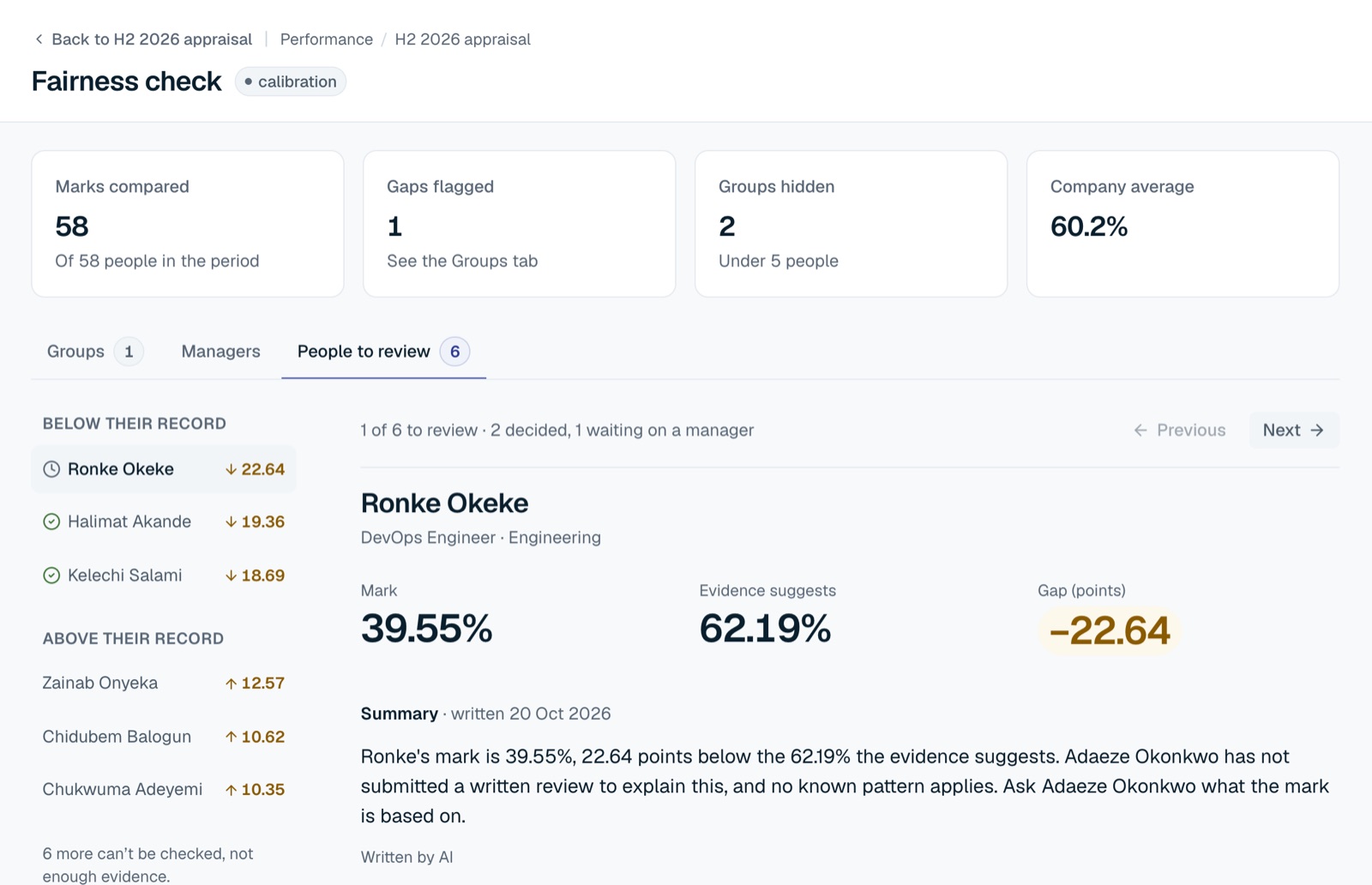Screen dimensions: 1372x885
Task: Click the 62.19% Evidence suggests value
Action: pyautogui.click(x=765, y=629)
